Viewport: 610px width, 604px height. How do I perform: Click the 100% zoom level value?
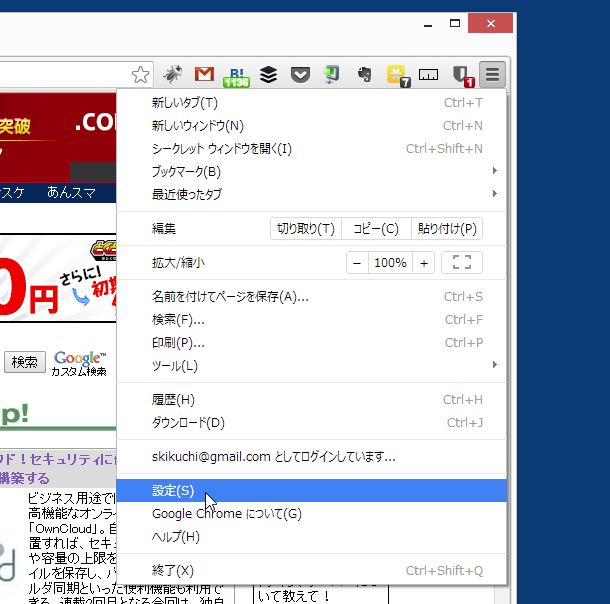click(x=390, y=263)
